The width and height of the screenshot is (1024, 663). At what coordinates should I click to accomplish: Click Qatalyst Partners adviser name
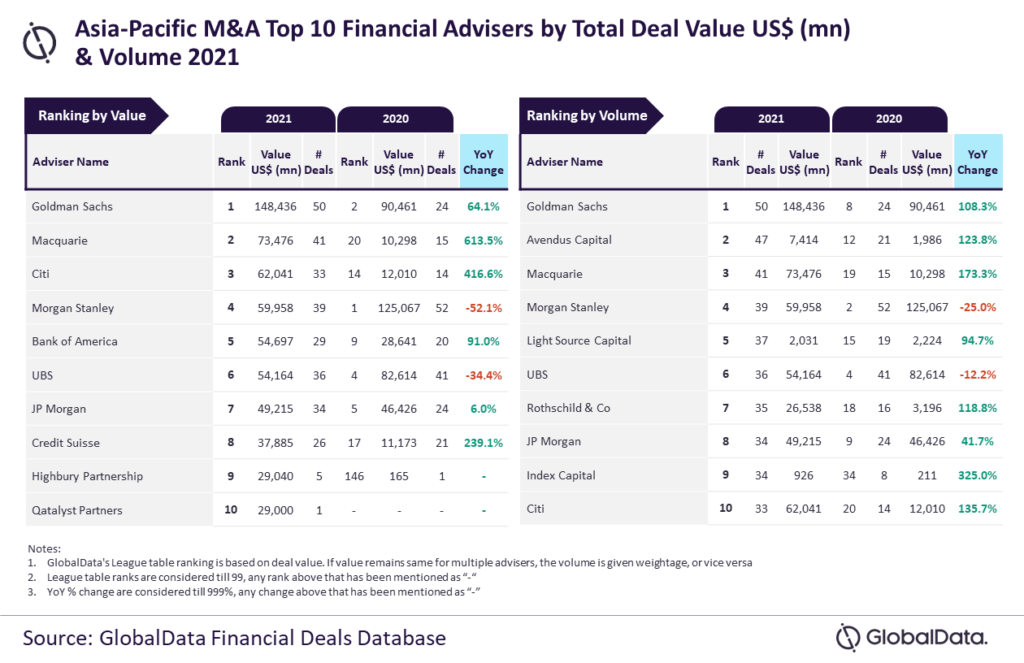(x=77, y=510)
